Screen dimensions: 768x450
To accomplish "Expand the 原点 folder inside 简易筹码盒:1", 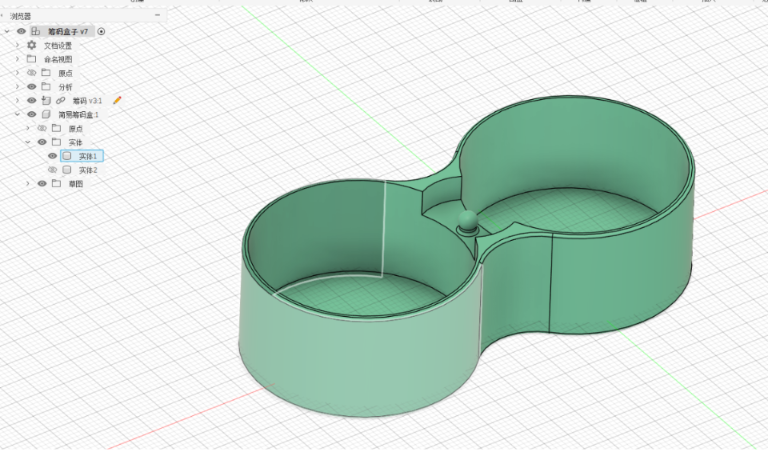I will pyautogui.click(x=28, y=128).
